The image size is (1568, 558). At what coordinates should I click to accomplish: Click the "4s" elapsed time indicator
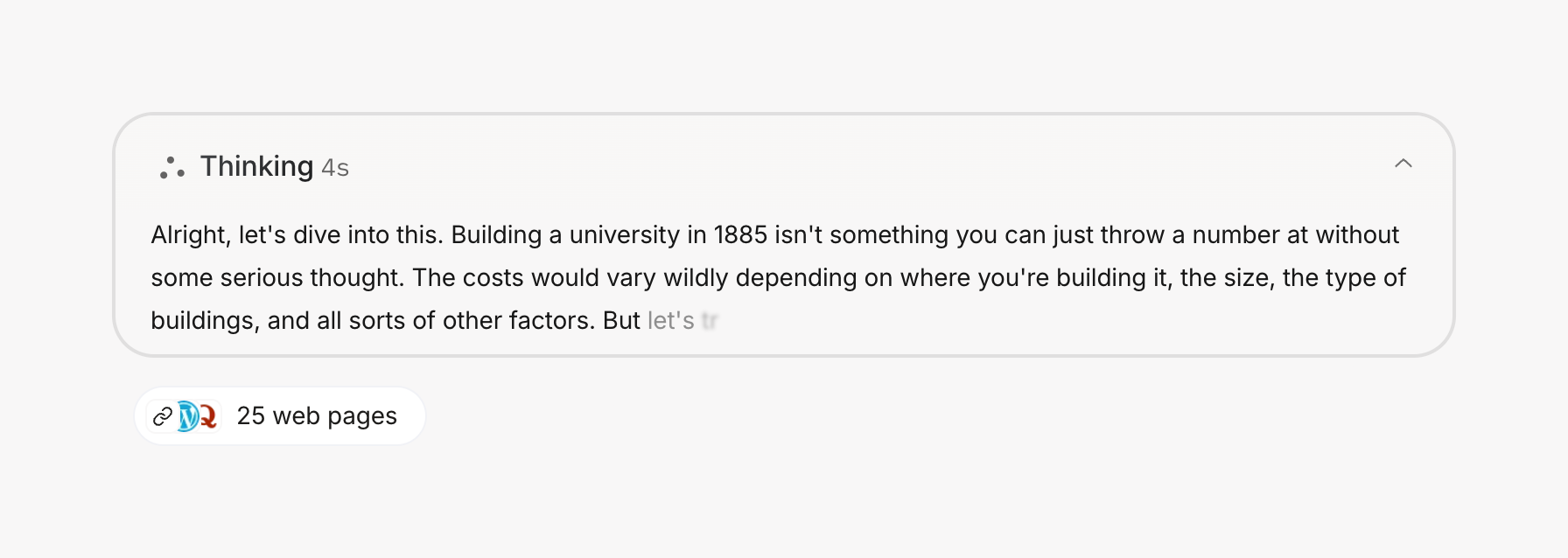click(x=335, y=168)
